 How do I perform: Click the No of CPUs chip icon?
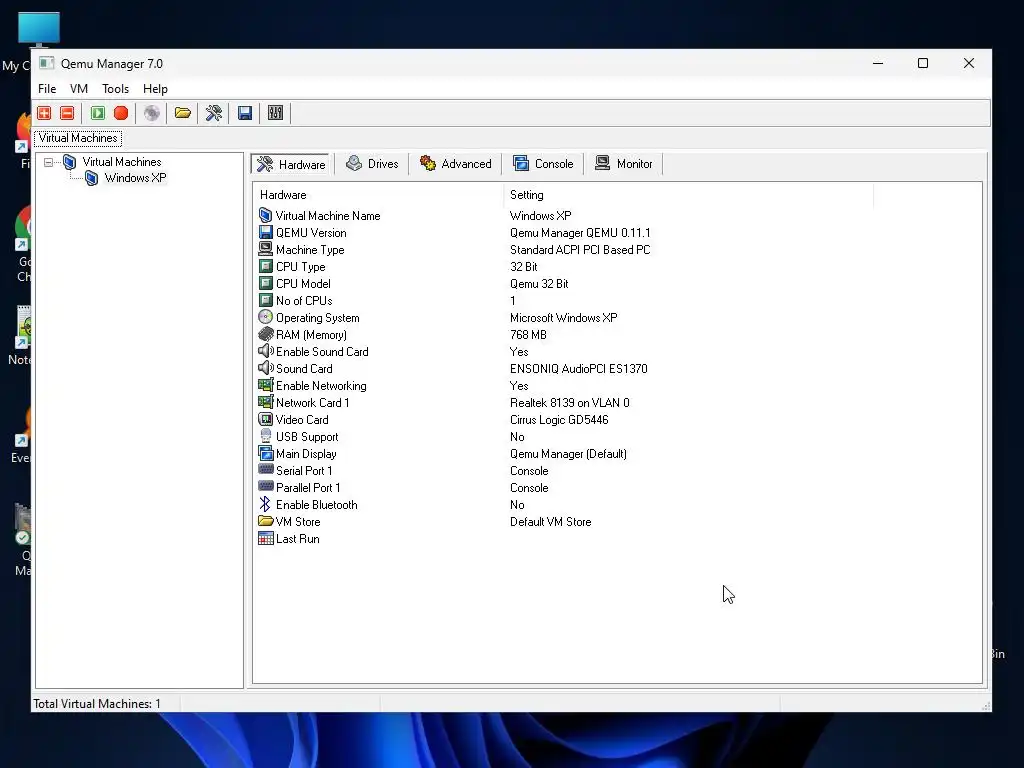(x=265, y=300)
